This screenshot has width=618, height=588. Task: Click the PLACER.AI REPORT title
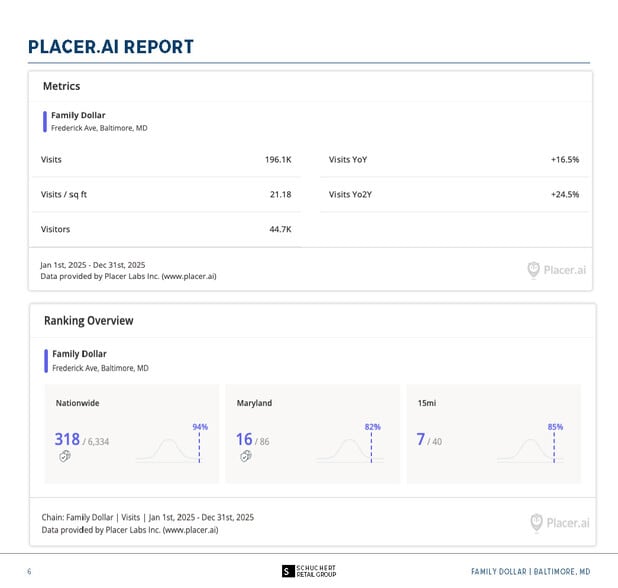point(110,47)
